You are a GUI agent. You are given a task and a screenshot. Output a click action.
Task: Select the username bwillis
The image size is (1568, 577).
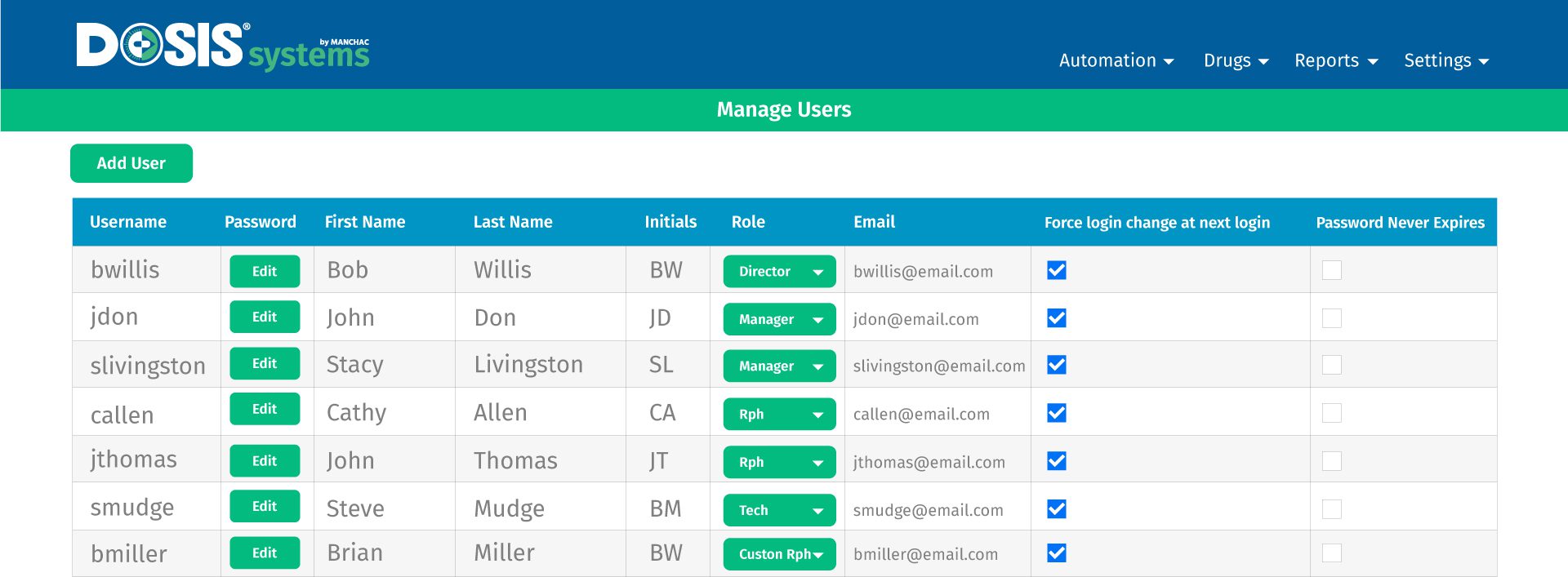[125, 270]
